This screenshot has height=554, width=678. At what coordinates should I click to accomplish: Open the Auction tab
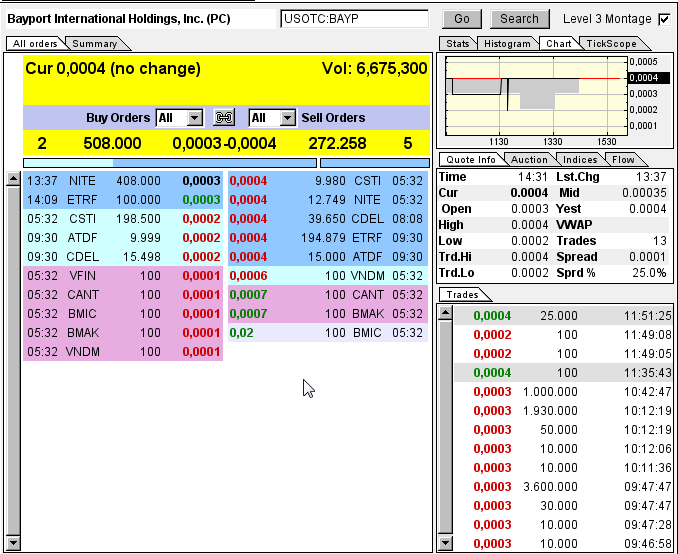point(529,160)
